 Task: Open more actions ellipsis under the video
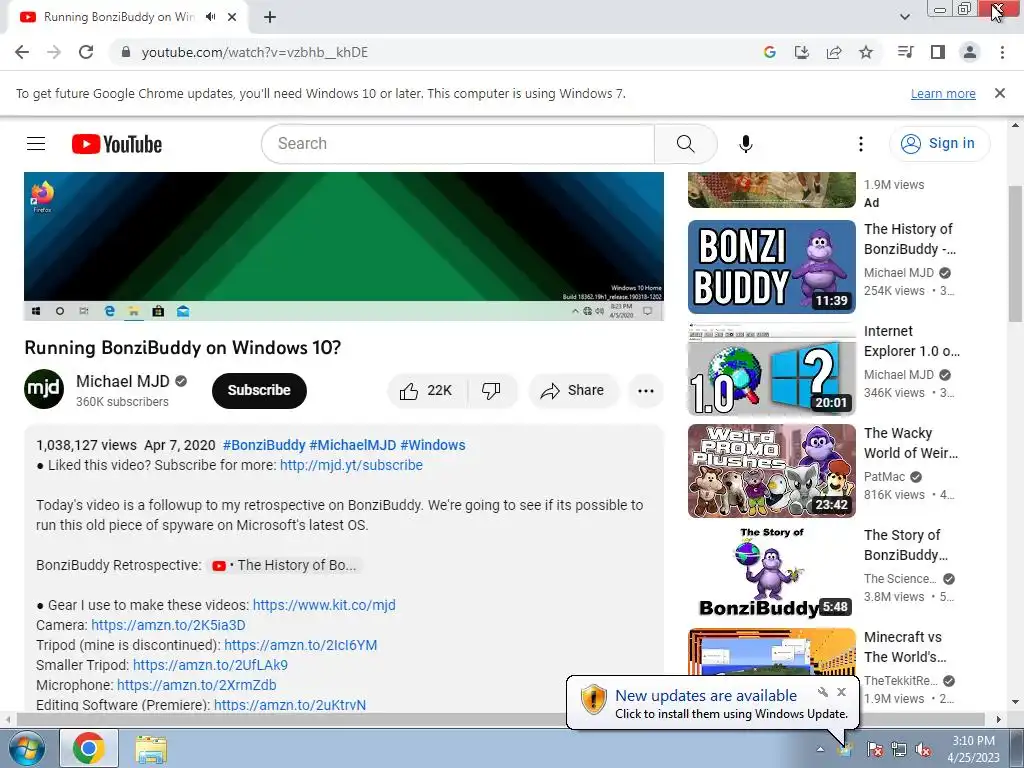tap(645, 391)
